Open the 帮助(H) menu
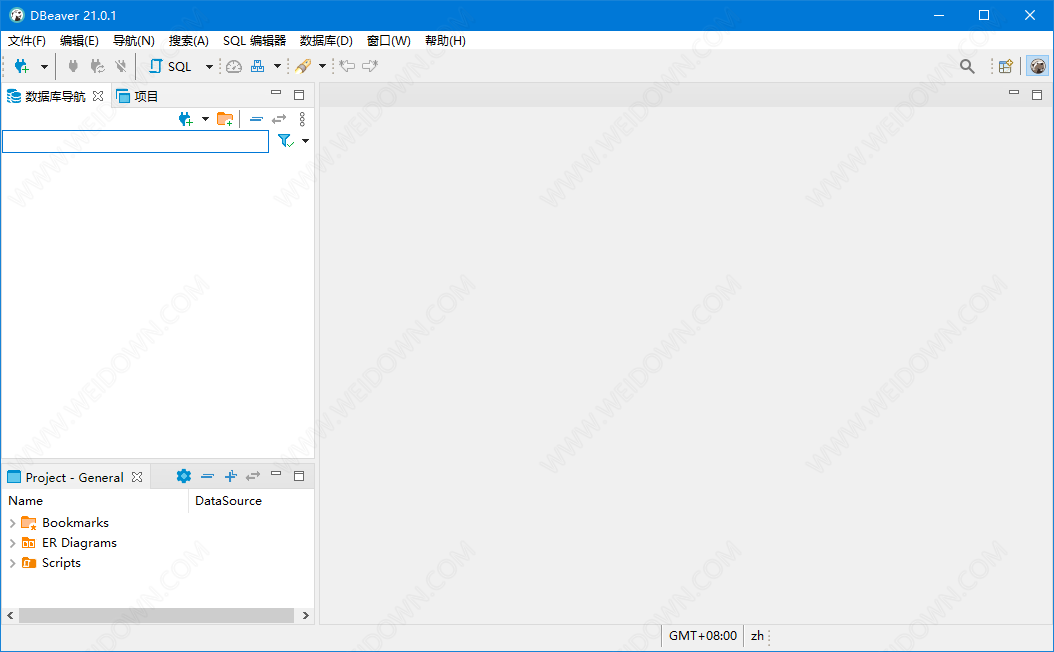 click(445, 41)
